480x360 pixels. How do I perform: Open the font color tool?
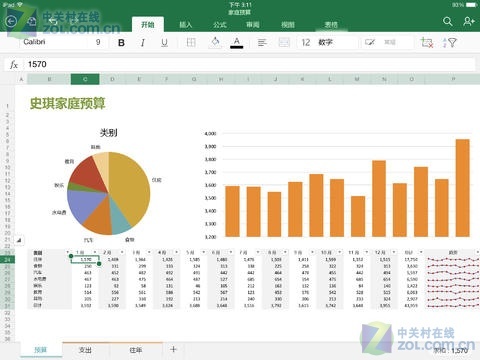(236, 43)
